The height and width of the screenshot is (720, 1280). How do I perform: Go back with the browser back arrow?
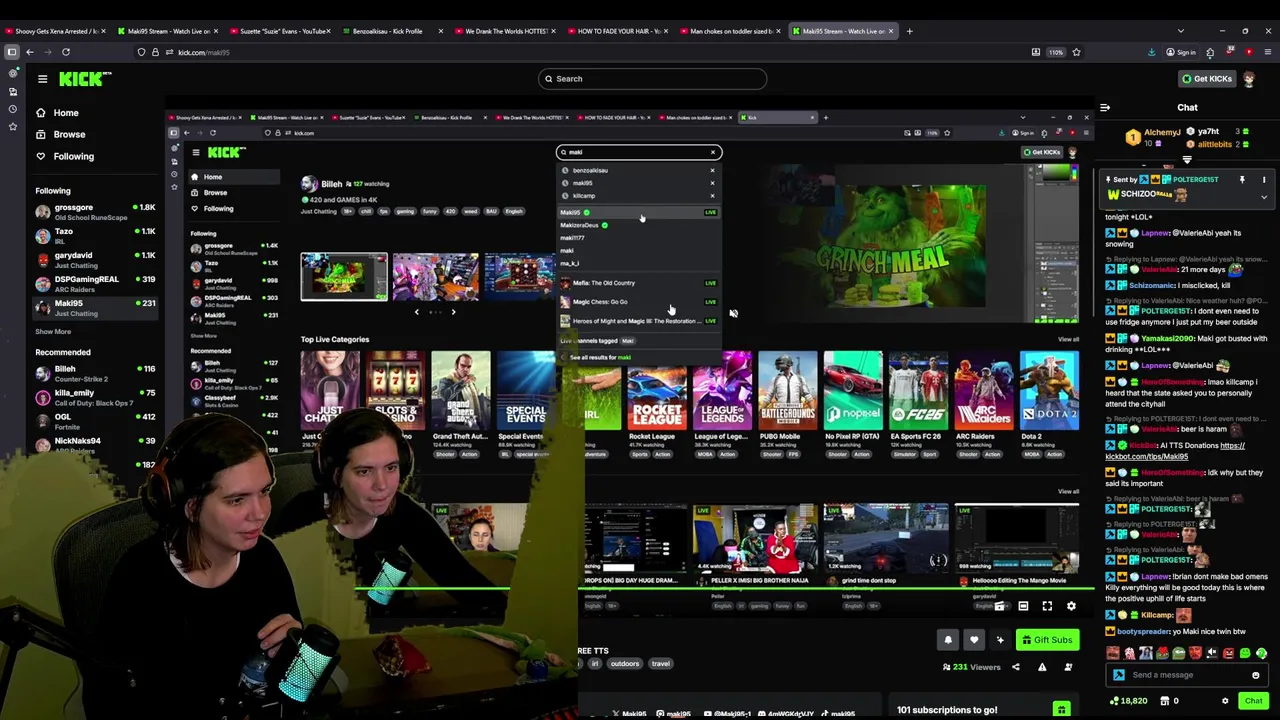click(30, 52)
